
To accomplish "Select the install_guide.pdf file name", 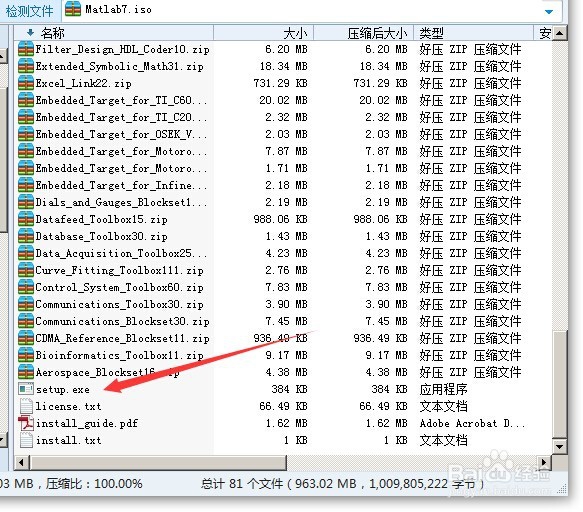I will [87, 424].
